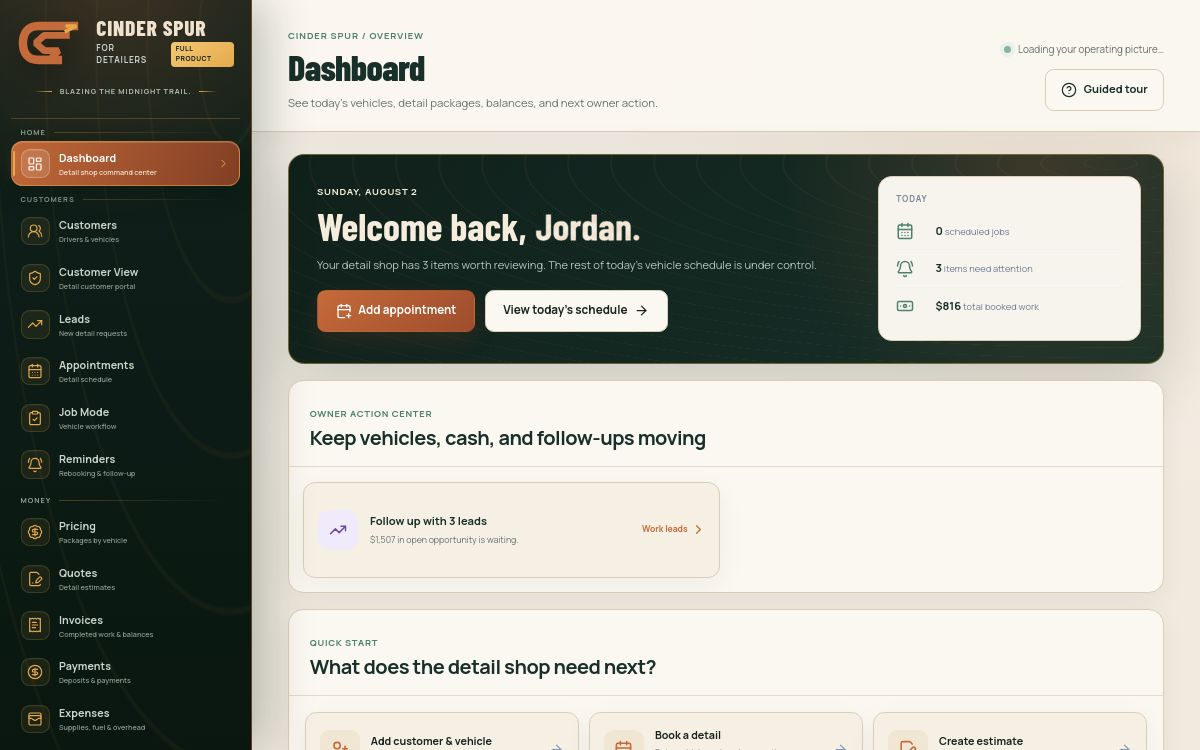The width and height of the screenshot is (1200, 750).
Task: Open the Reminders bell icon
Action: [35, 465]
